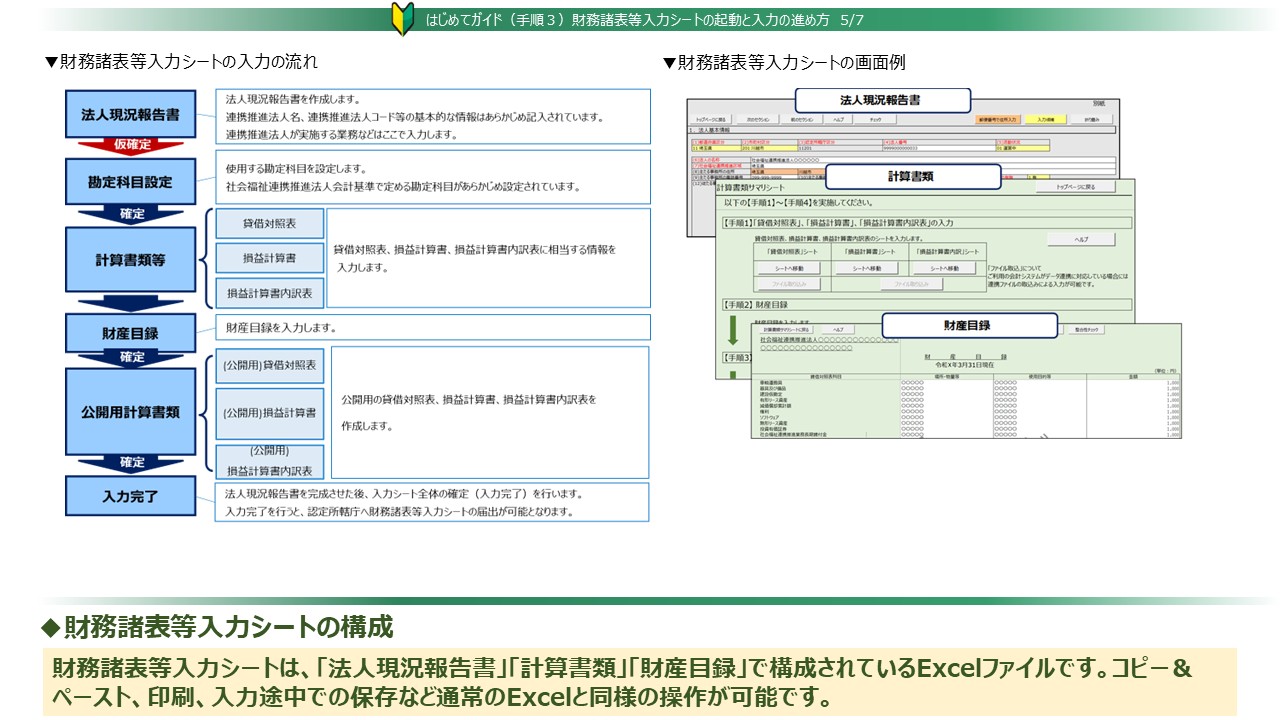Select the 法人現況報告書 flow step box

[131, 115]
